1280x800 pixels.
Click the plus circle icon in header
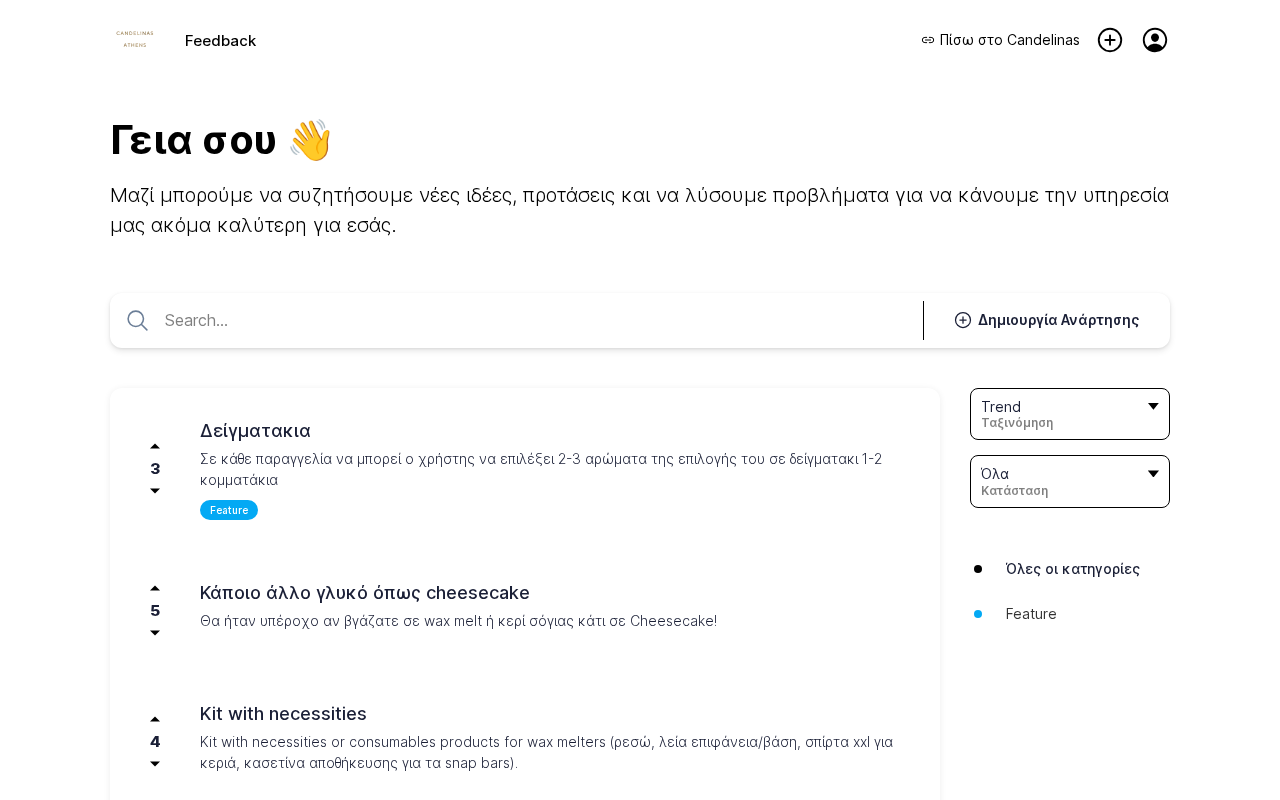[1110, 40]
